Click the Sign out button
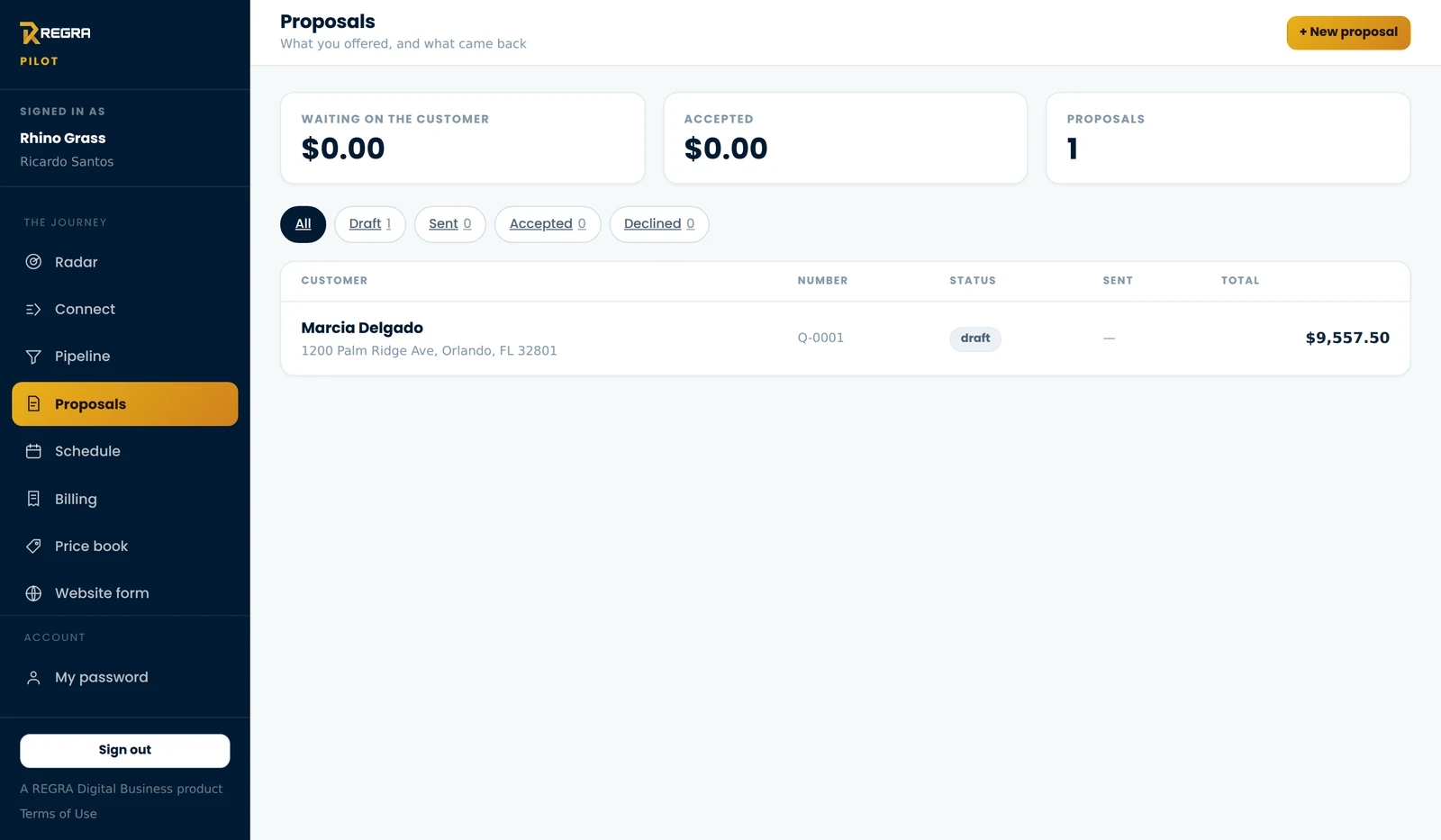 click(125, 751)
